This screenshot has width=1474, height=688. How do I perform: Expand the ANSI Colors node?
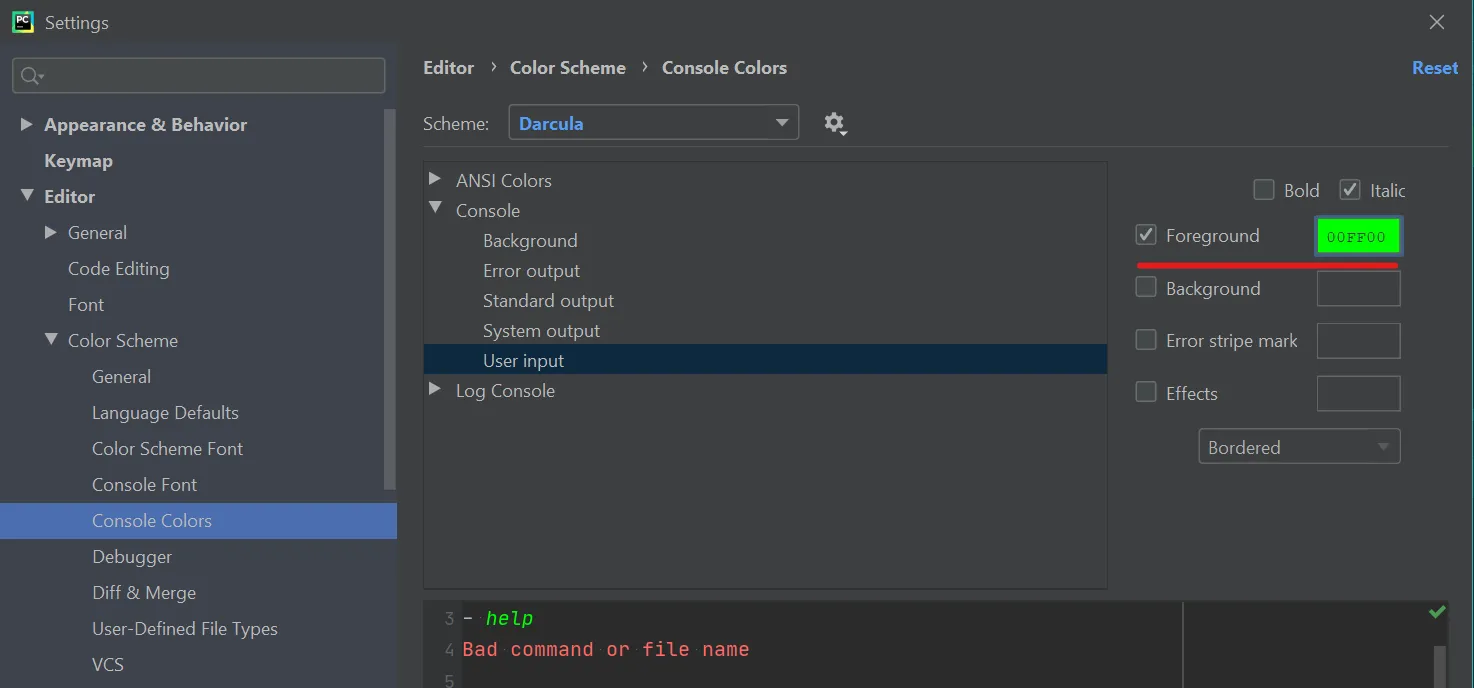[x=435, y=179]
